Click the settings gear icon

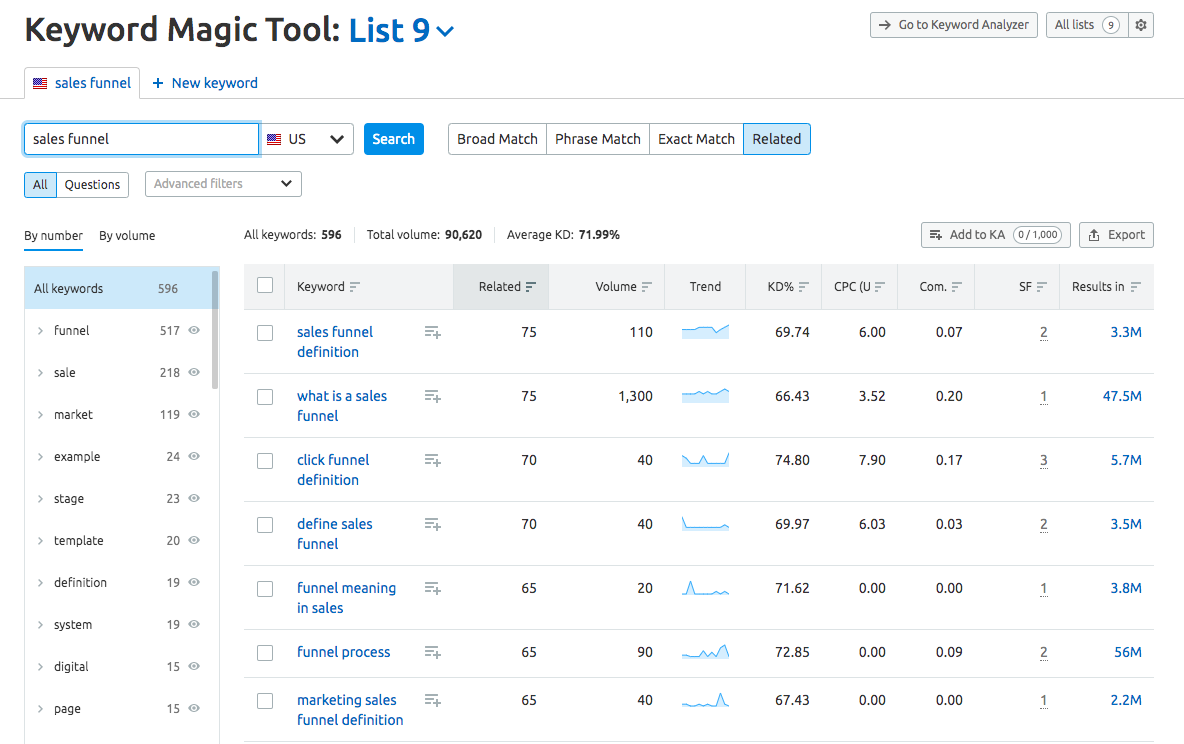pyautogui.click(x=1141, y=25)
